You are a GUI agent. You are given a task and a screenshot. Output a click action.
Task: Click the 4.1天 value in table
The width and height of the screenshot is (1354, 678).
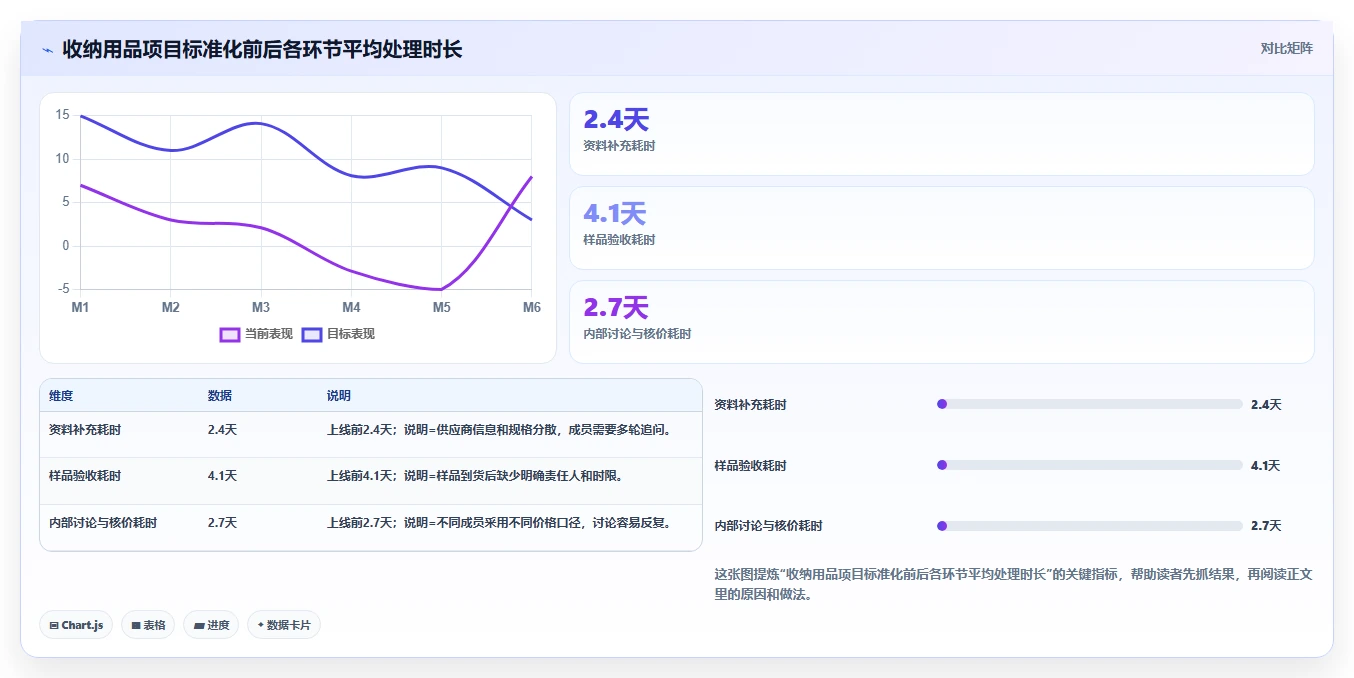tap(222, 476)
